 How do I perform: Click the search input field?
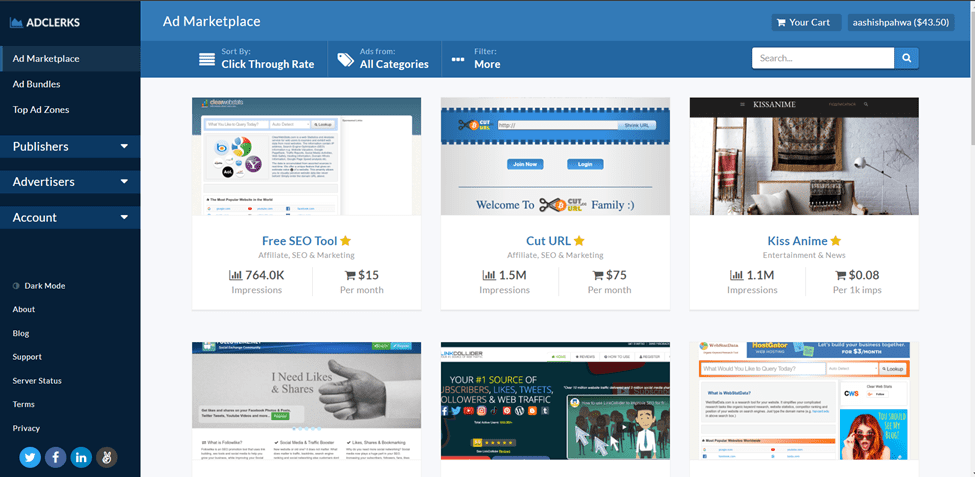point(822,58)
